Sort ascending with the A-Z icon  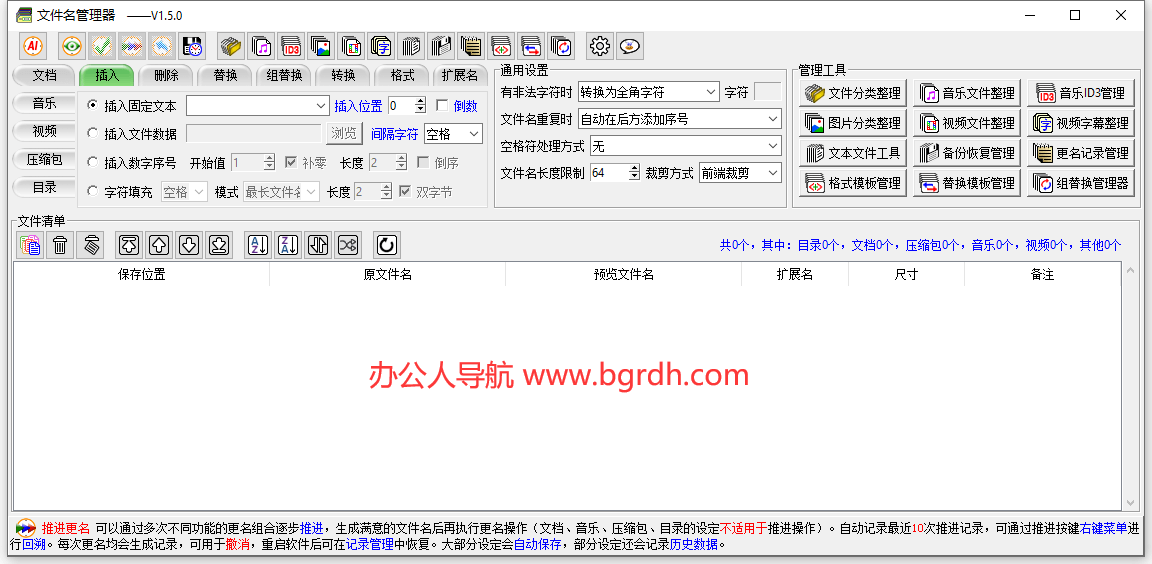click(x=258, y=245)
